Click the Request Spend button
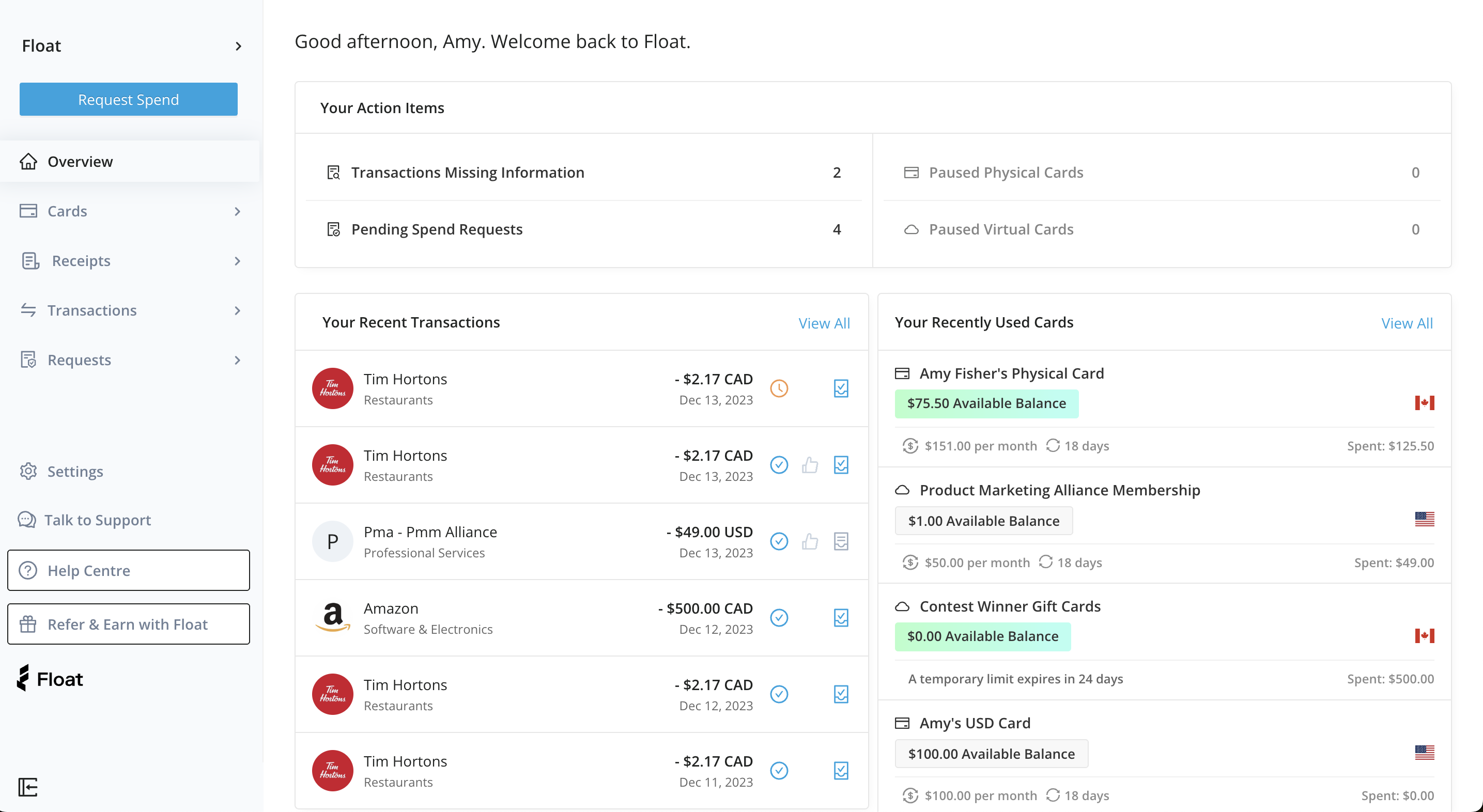This screenshot has height=812, width=1483. 128,99
